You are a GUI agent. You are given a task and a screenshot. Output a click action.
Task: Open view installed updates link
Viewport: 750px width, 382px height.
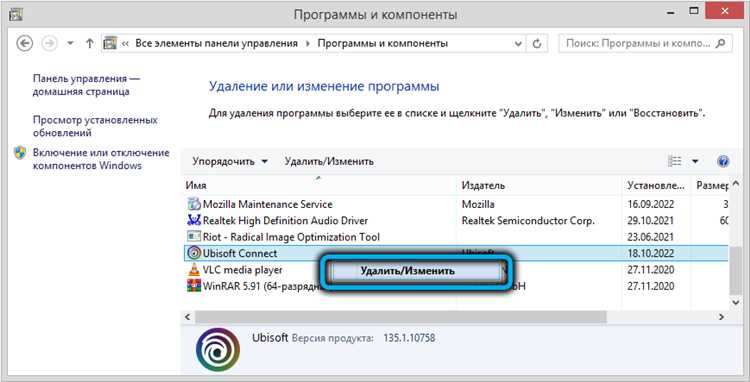95,126
